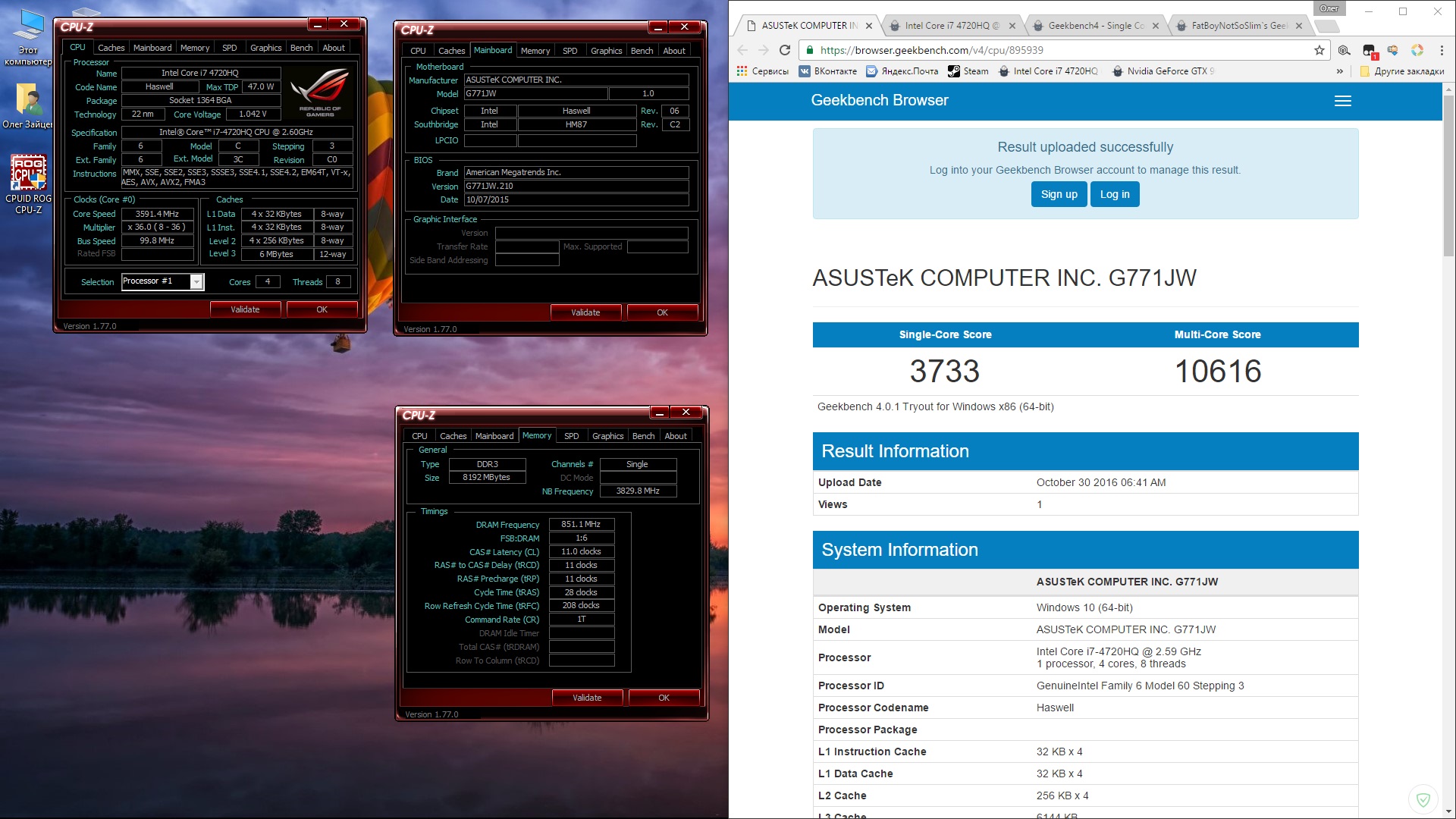Open a new Chrome tab
Image resolution: width=1456 pixels, height=819 pixels.
1326,27
